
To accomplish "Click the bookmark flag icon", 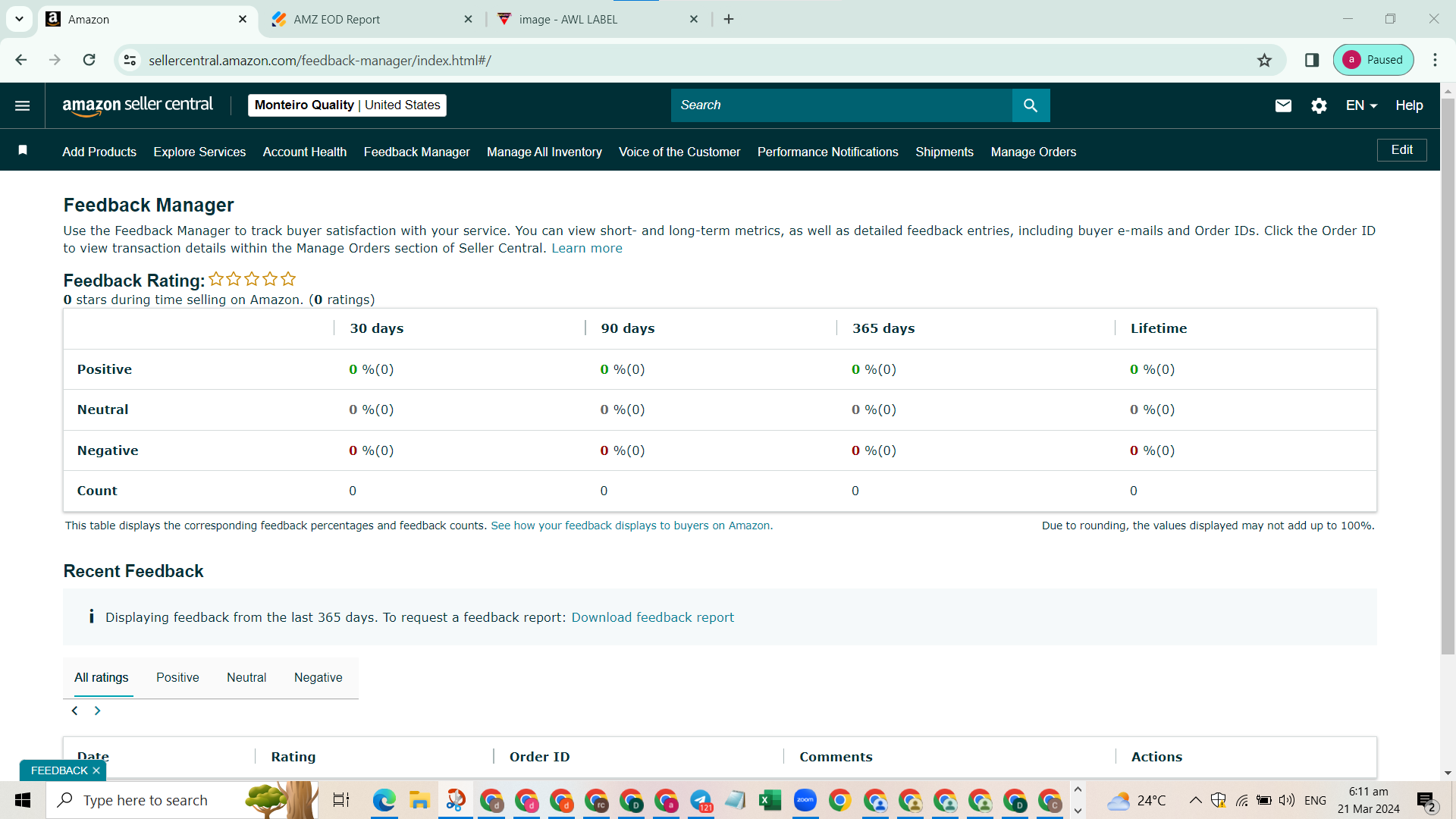I will (23, 150).
